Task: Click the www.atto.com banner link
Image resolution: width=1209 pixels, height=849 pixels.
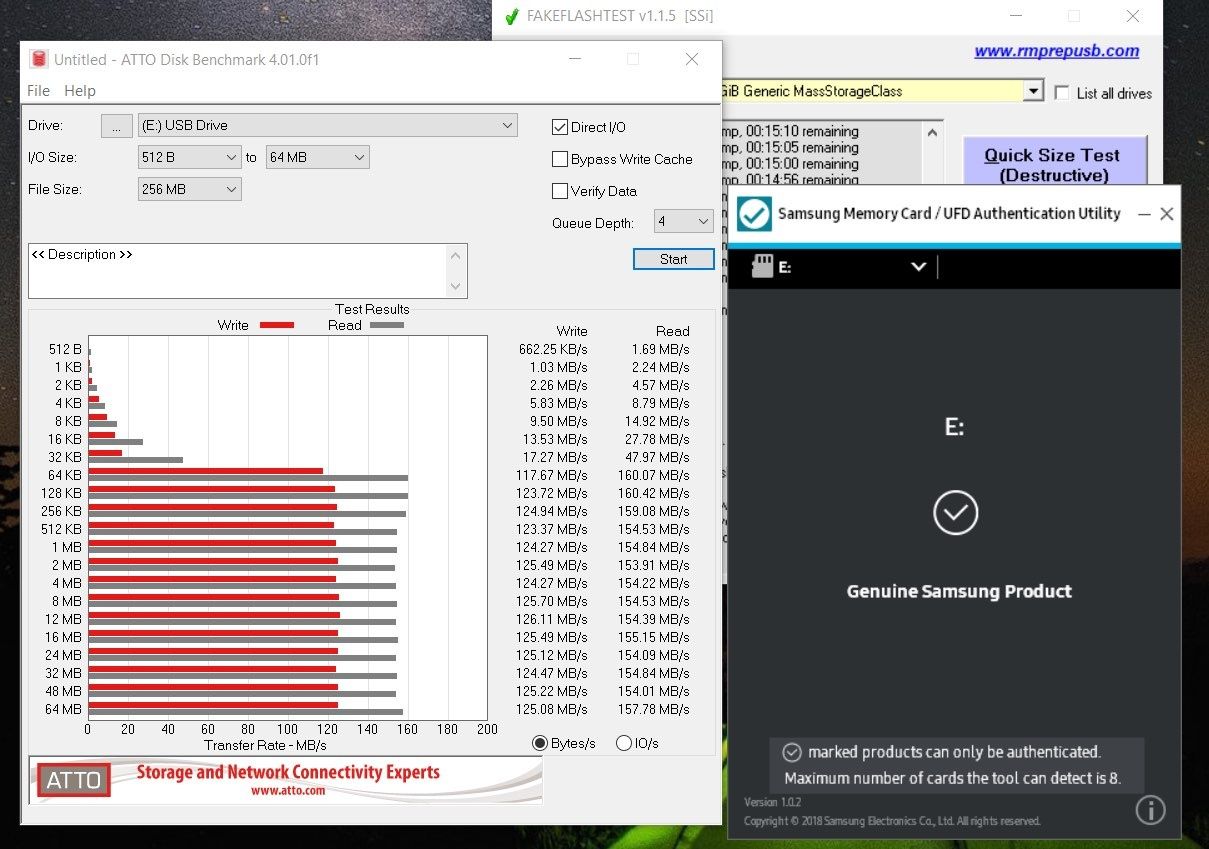Action: pos(287,790)
